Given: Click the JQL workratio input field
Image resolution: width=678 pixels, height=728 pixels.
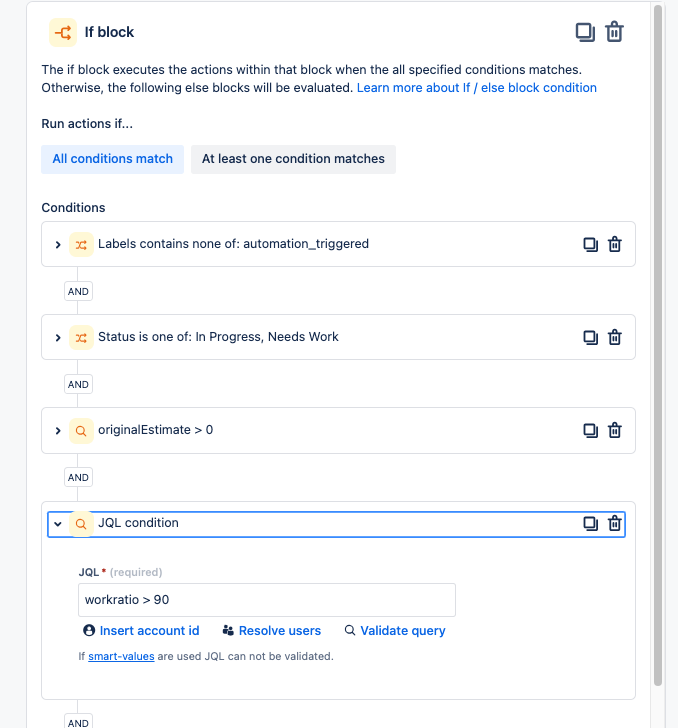Looking at the screenshot, I should (267, 600).
